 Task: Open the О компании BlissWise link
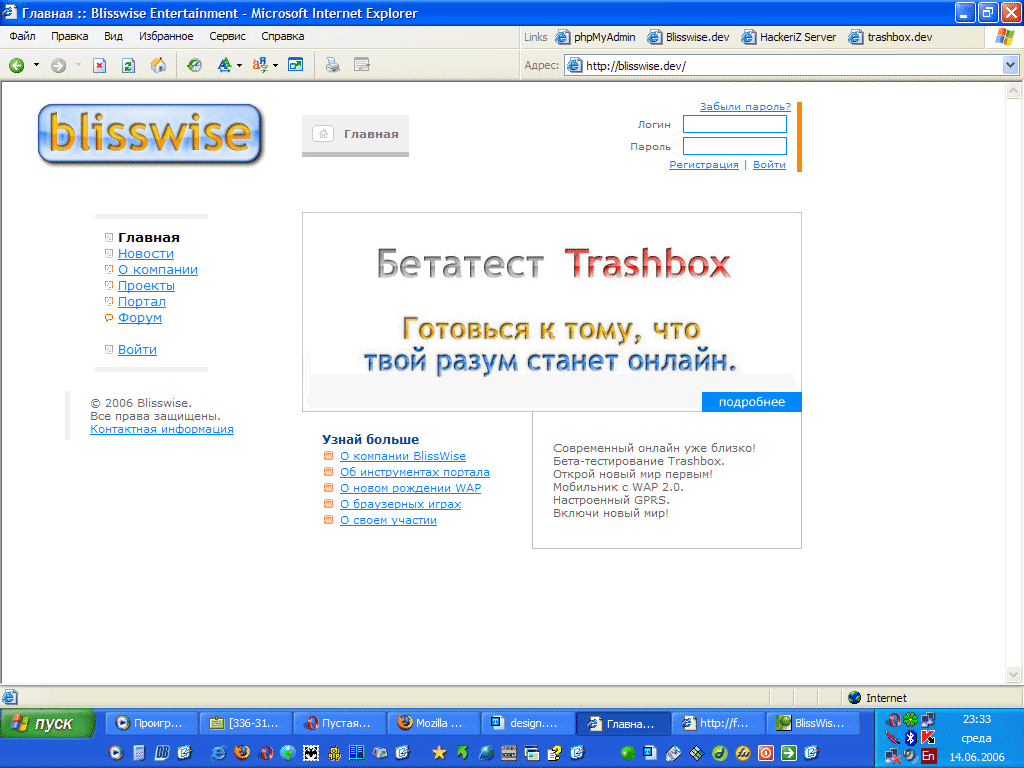coord(402,456)
